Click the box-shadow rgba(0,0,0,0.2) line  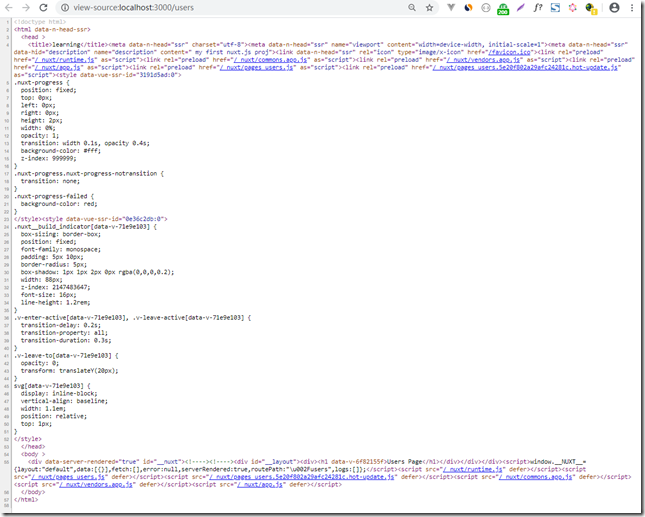(x=97, y=272)
